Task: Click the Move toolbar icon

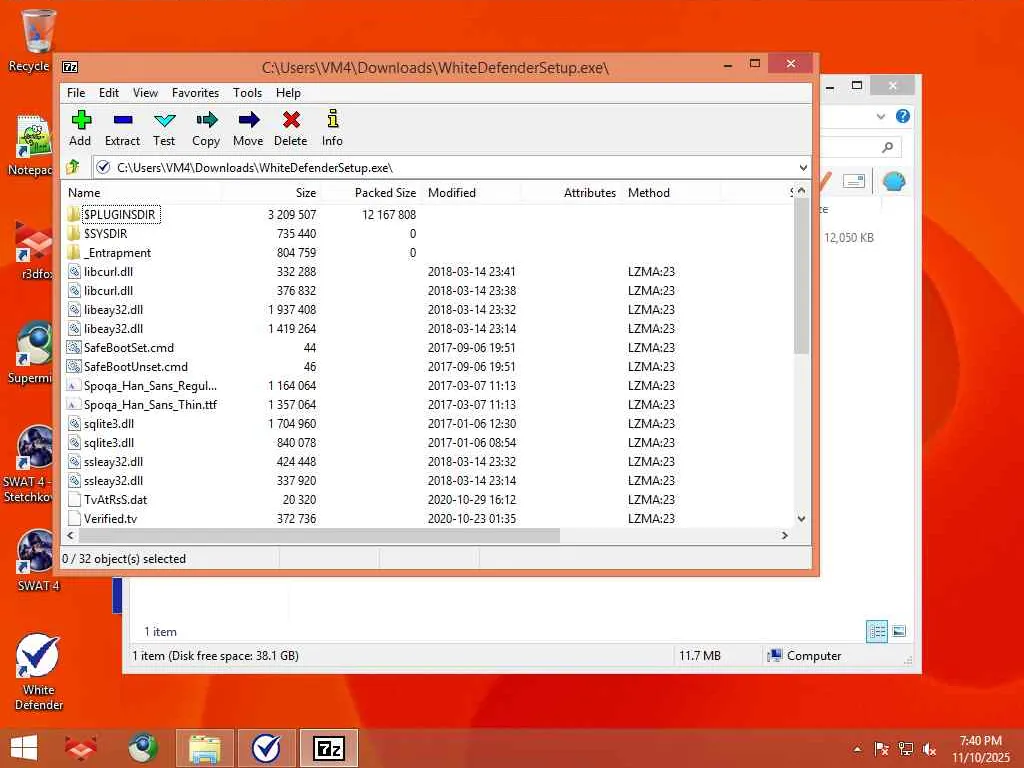Action: tap(248, 128)
